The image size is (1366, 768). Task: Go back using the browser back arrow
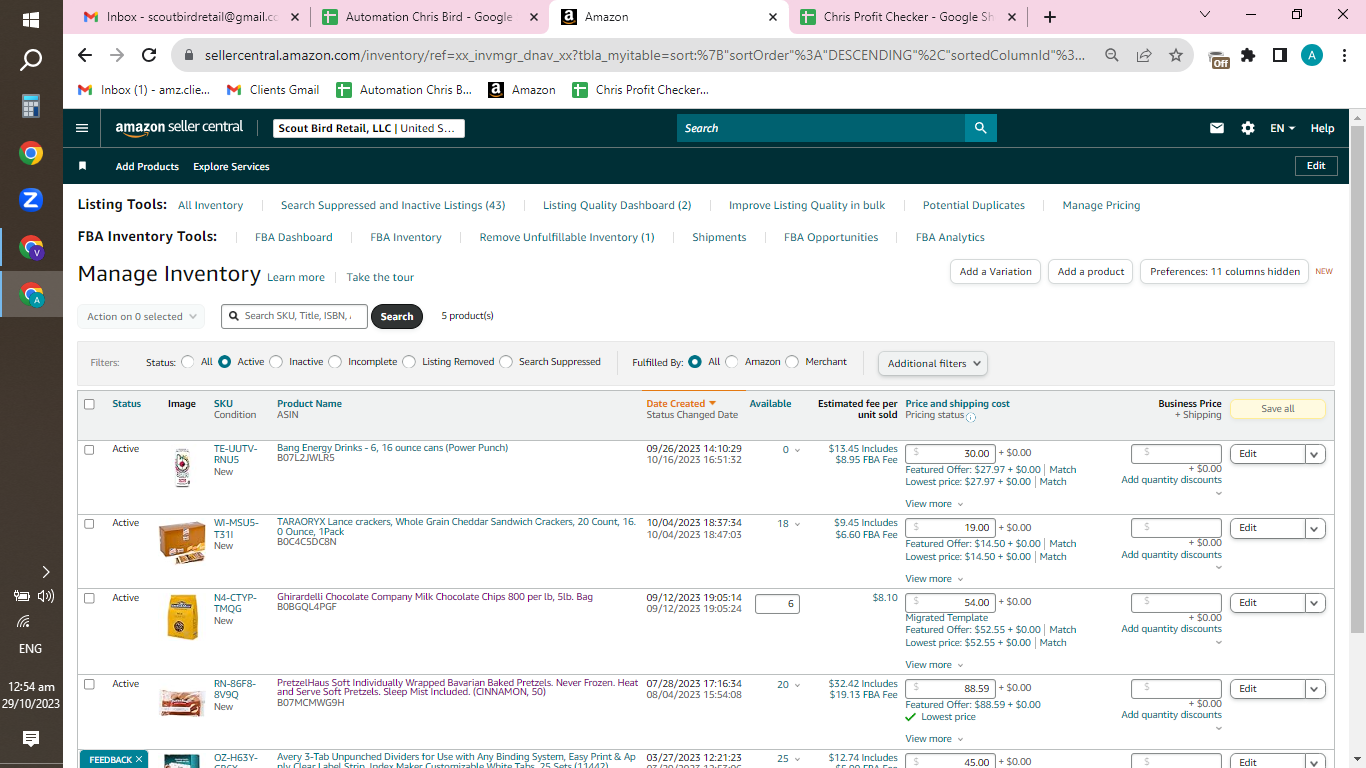coord(85,55)
